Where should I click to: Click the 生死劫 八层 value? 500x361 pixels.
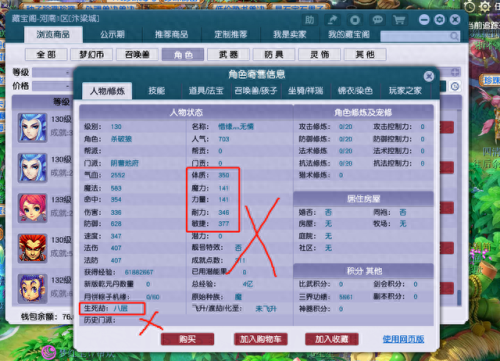[120, 308]
